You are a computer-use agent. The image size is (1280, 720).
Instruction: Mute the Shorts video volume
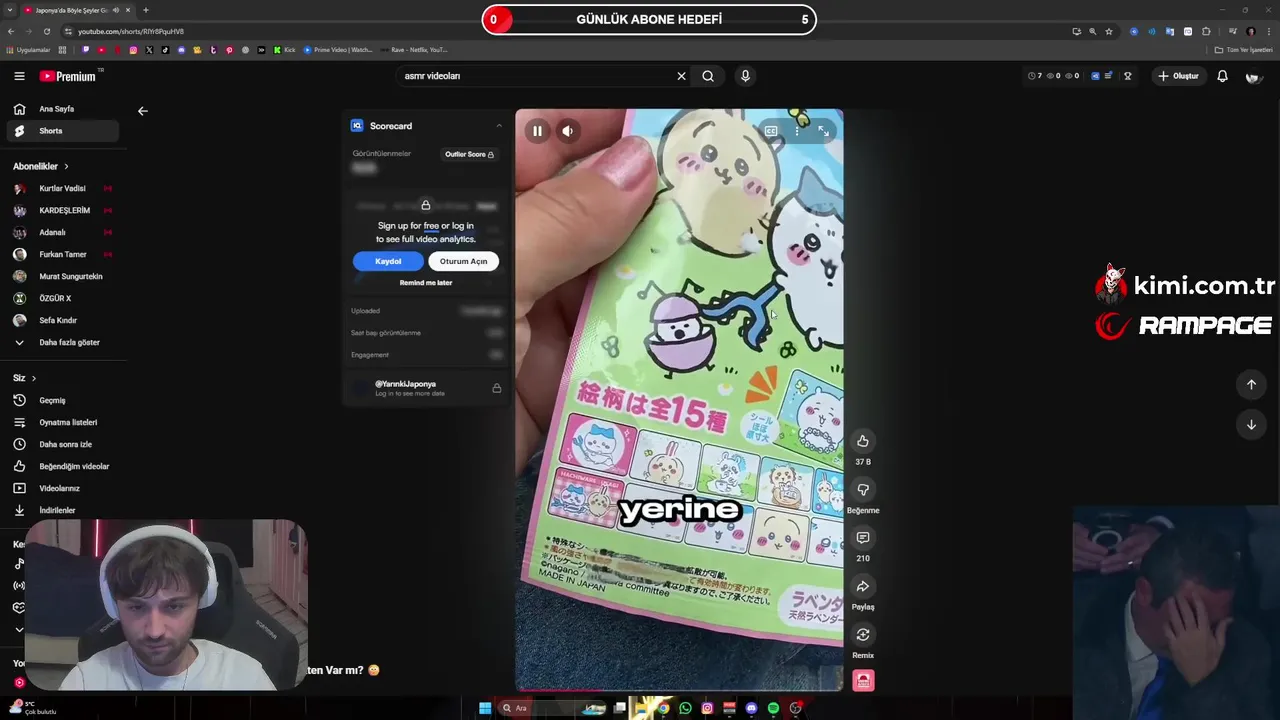pyautogui.click(x=568, y=131)
